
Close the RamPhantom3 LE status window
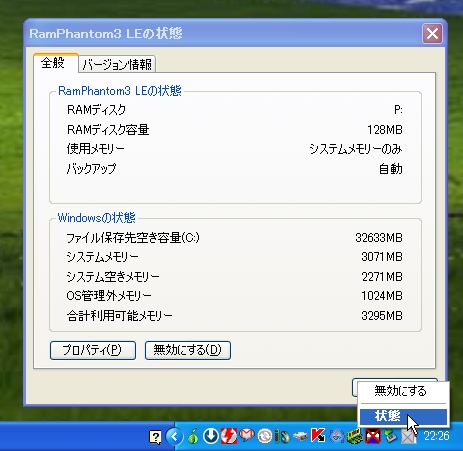[432, 33]
